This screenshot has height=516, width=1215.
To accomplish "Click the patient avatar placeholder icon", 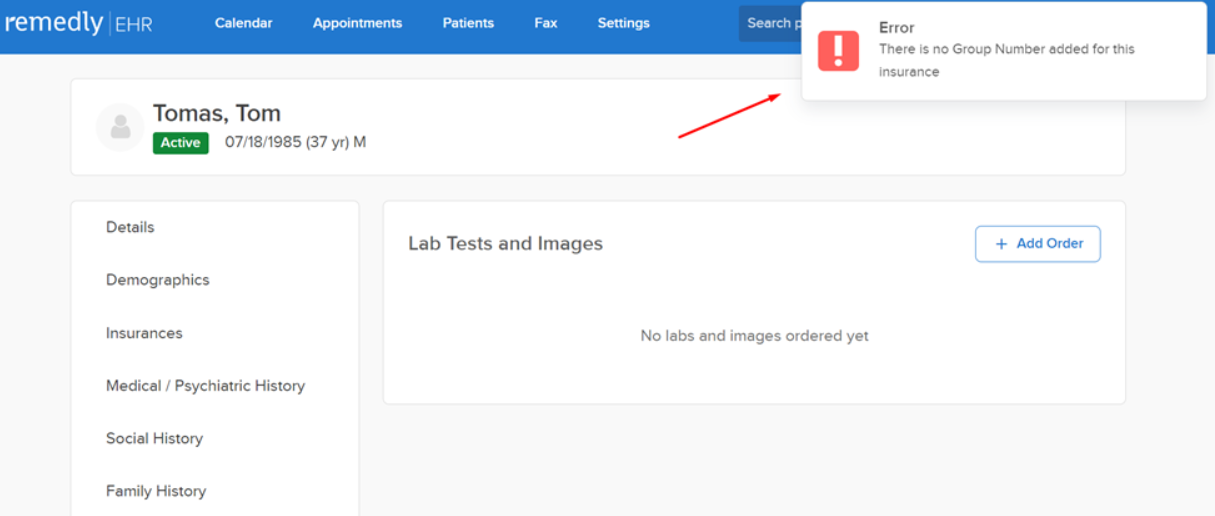I will click(x=120, y=127).
